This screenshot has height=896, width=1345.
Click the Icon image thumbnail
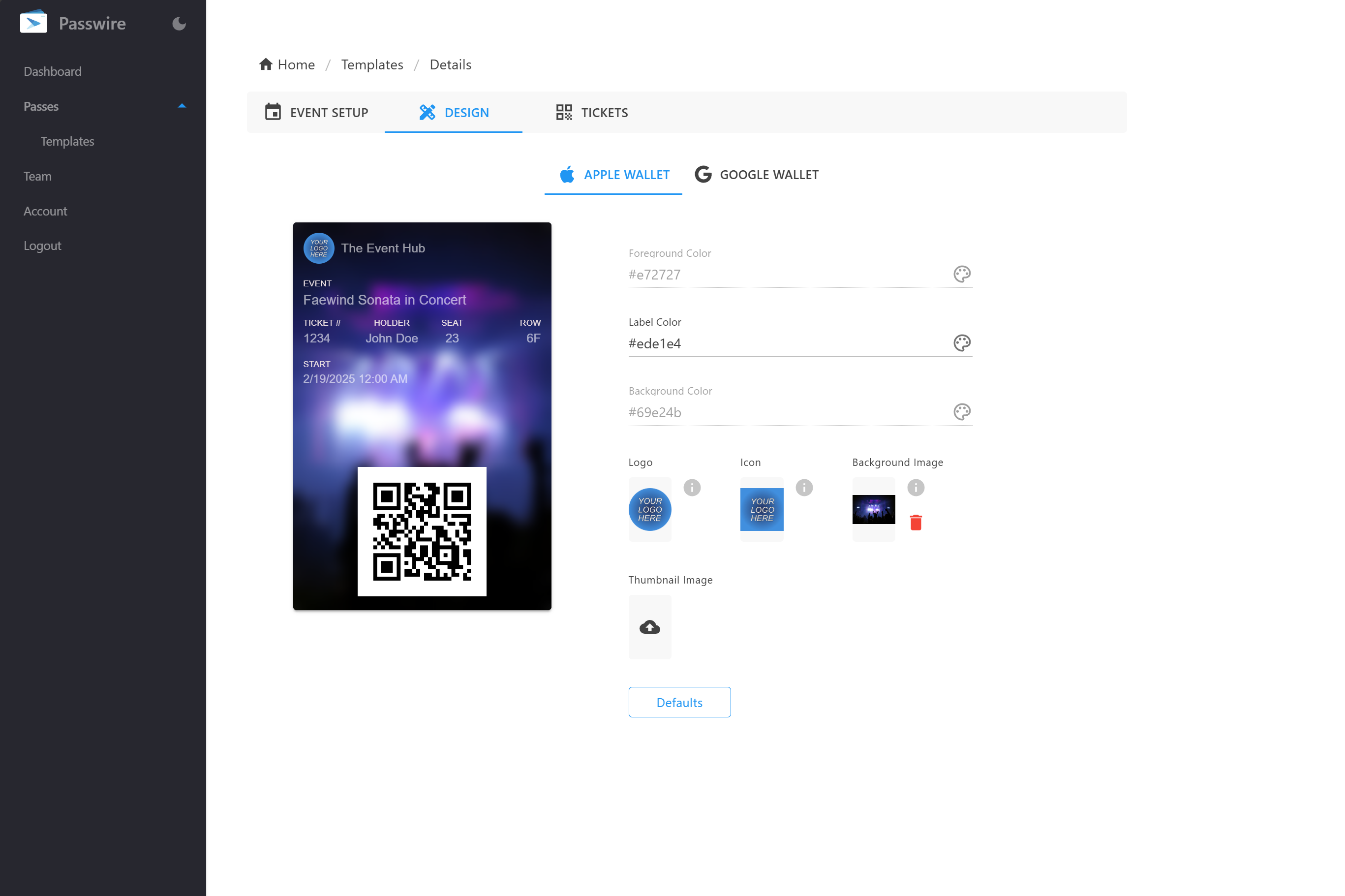[x=762, y=509]
